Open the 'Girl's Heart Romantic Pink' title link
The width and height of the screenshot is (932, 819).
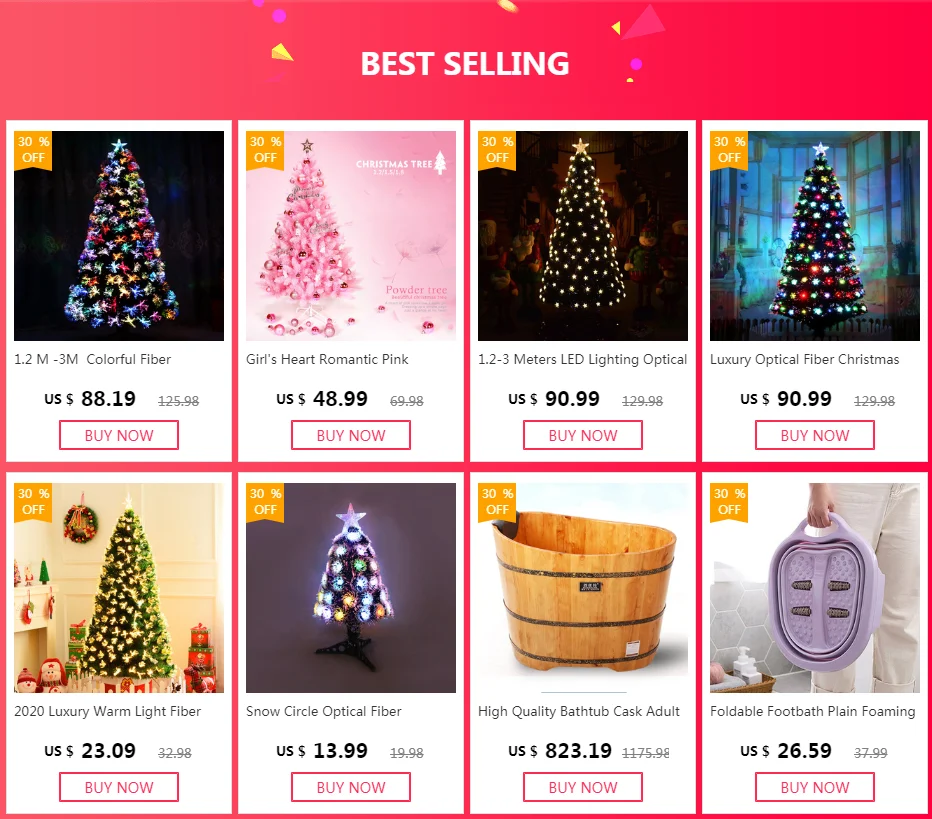click(x=328, y=360)
